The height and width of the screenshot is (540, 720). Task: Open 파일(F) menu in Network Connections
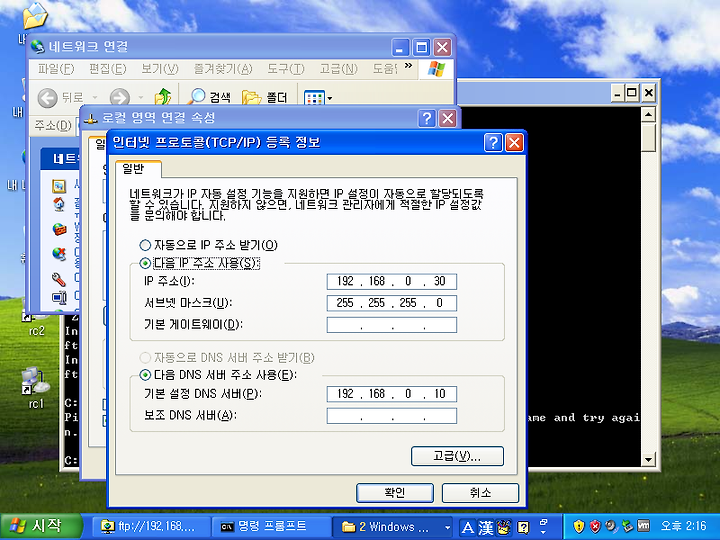tap(56, 69)
